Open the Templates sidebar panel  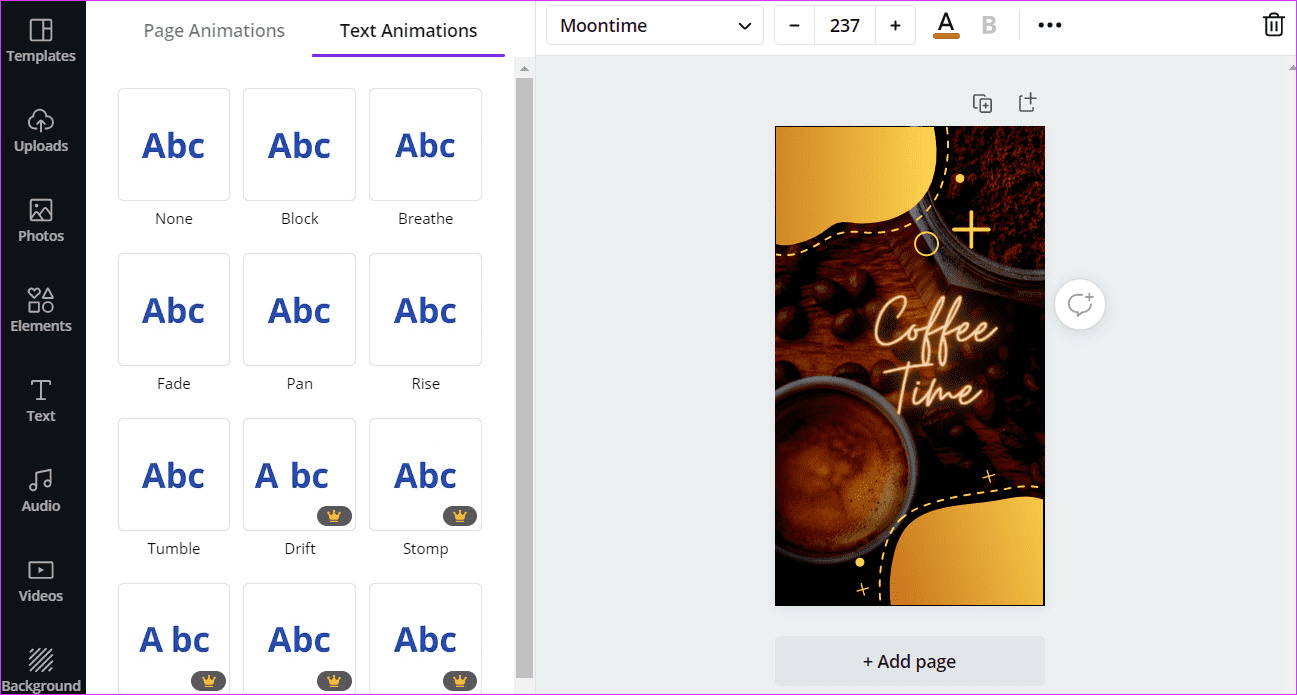[41, 41]
